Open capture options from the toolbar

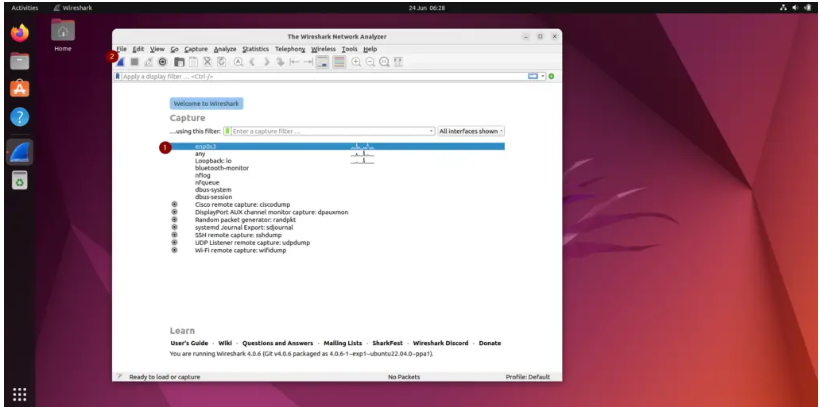point(163,62)
